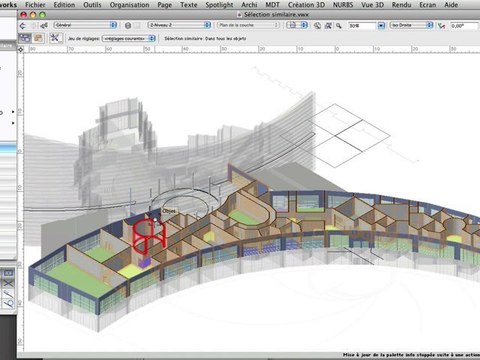Select the X-shaped tool in left palette
480x360 pixels.
[x=8, y=284]
